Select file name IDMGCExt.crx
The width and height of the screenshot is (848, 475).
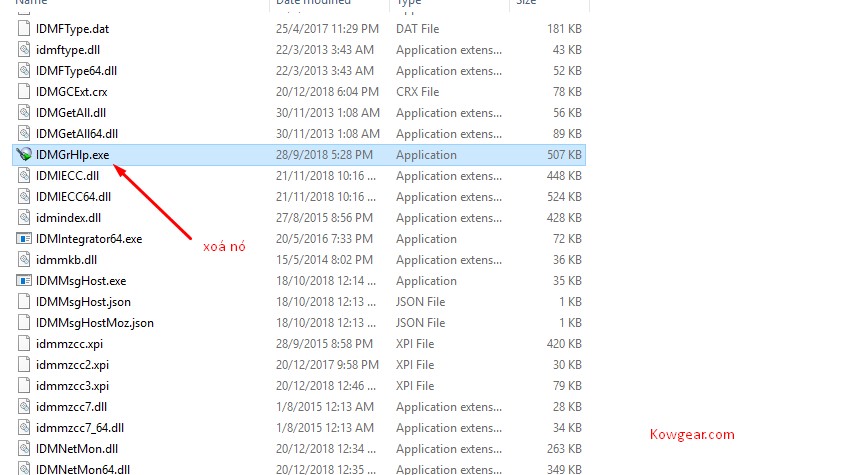pos(71,92)
